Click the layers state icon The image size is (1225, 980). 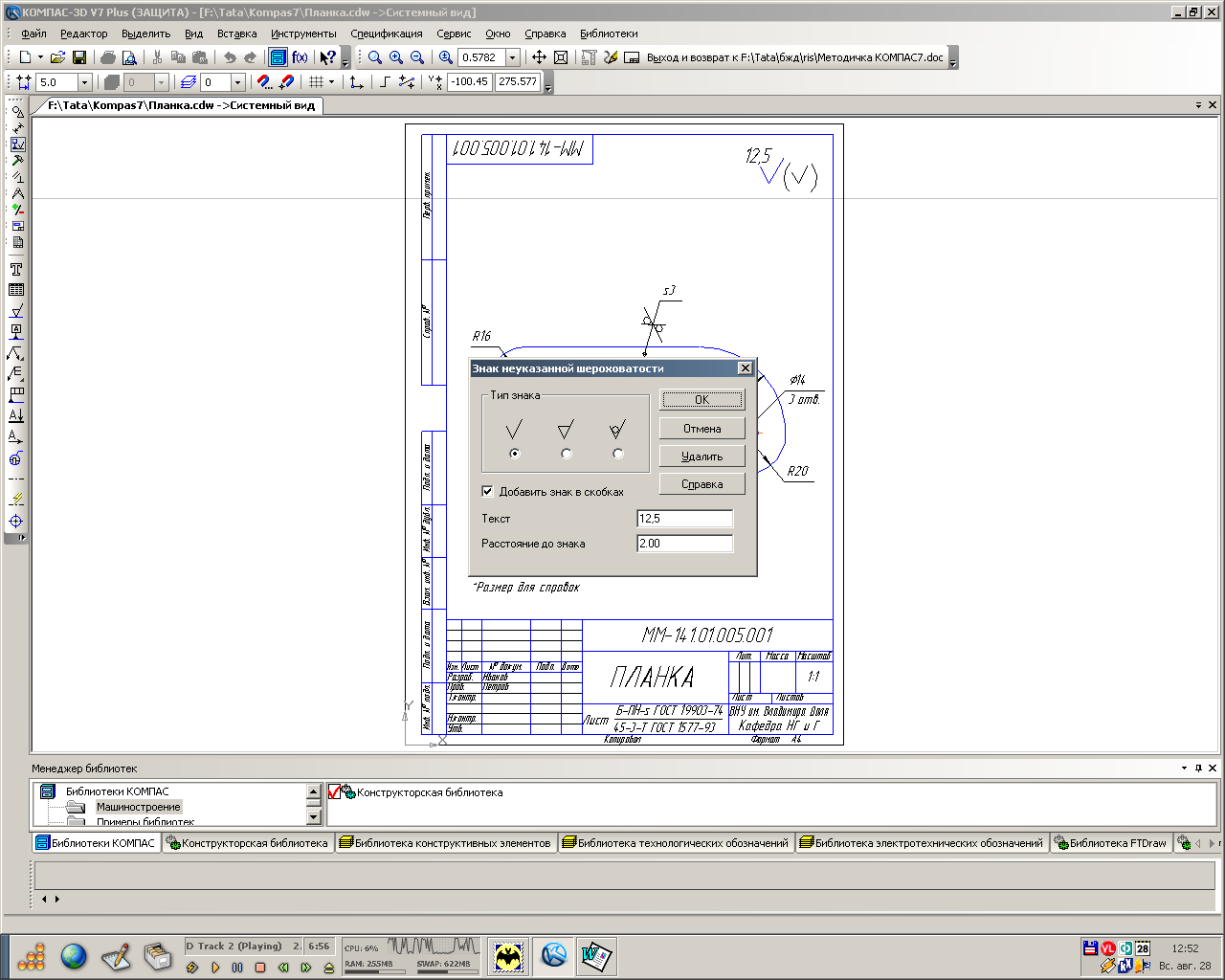[x=188, y=82]
